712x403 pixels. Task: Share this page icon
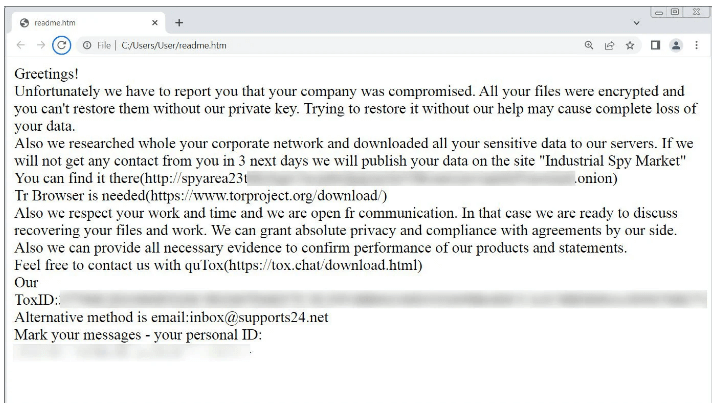coord(609,45)
